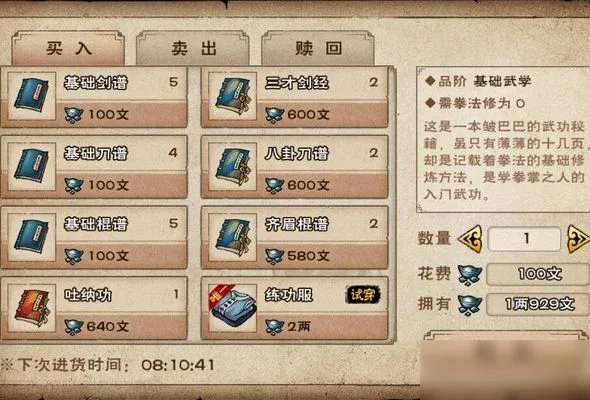Select the 640文 price row of 吐纳功
Viewport: 590px width, 400px height.
121,326
